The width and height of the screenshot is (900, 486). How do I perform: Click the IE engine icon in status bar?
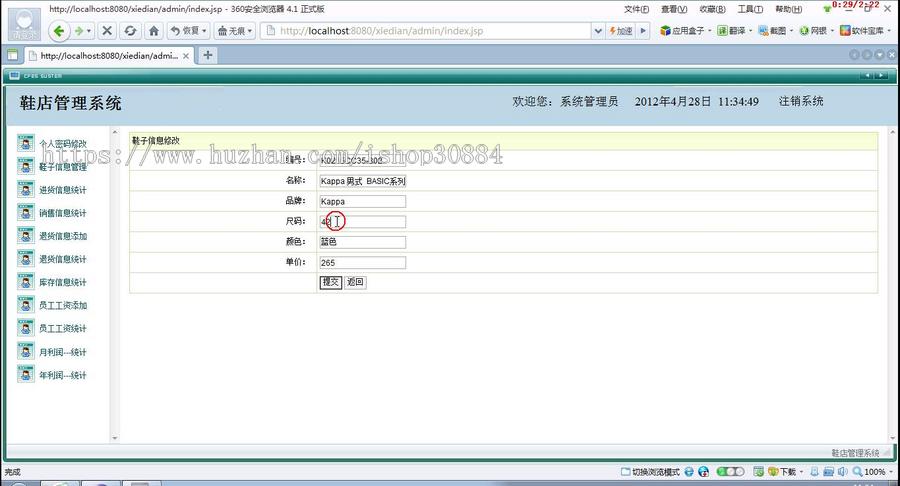pyautogui.click(x=689, y=472)
